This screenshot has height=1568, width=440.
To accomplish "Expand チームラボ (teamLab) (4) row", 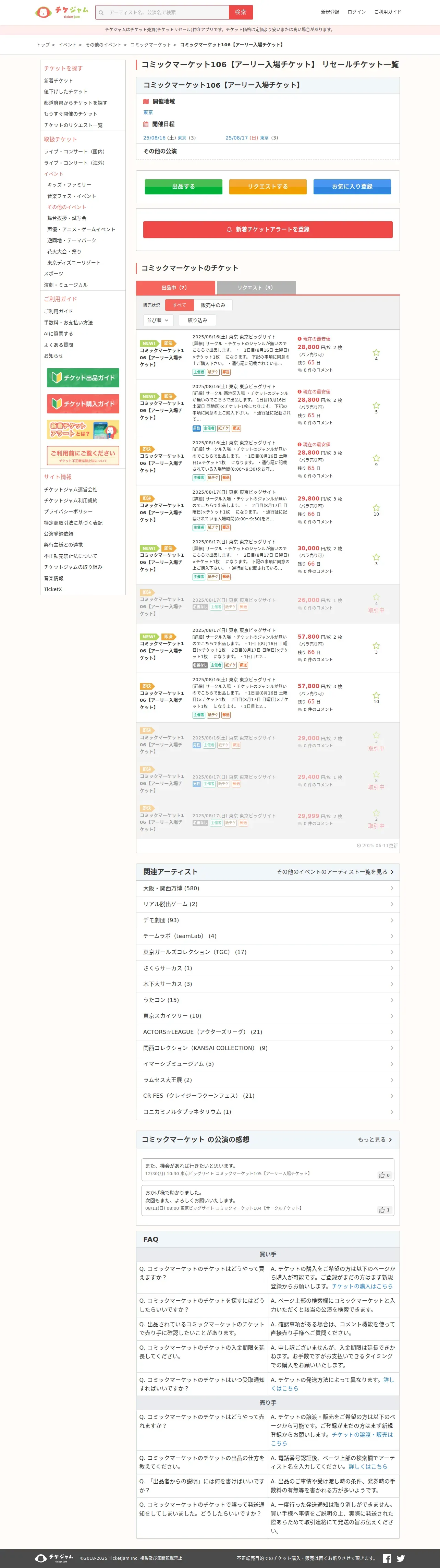I will [268, 936].
